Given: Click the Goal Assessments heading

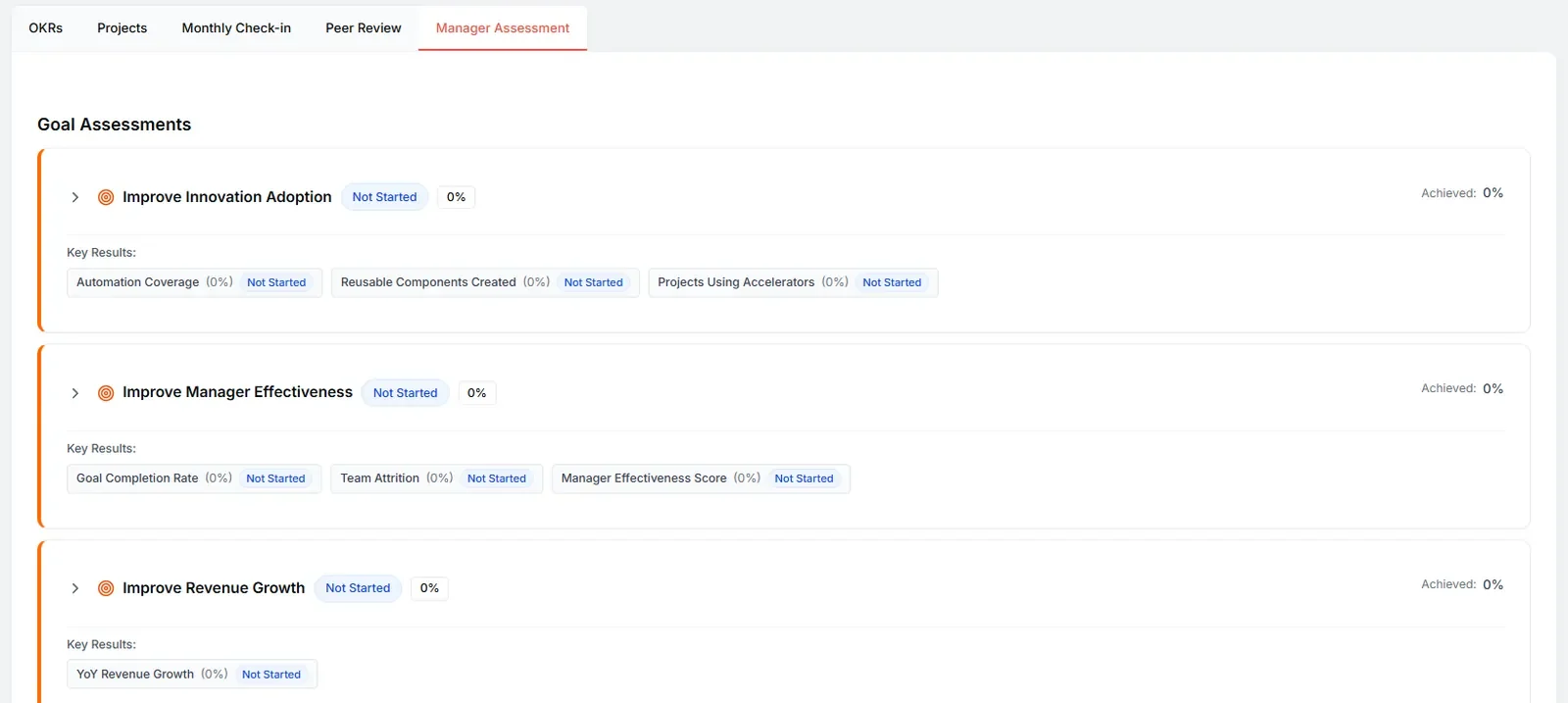Looking at the screenshot, I should [x=115, y=125].
